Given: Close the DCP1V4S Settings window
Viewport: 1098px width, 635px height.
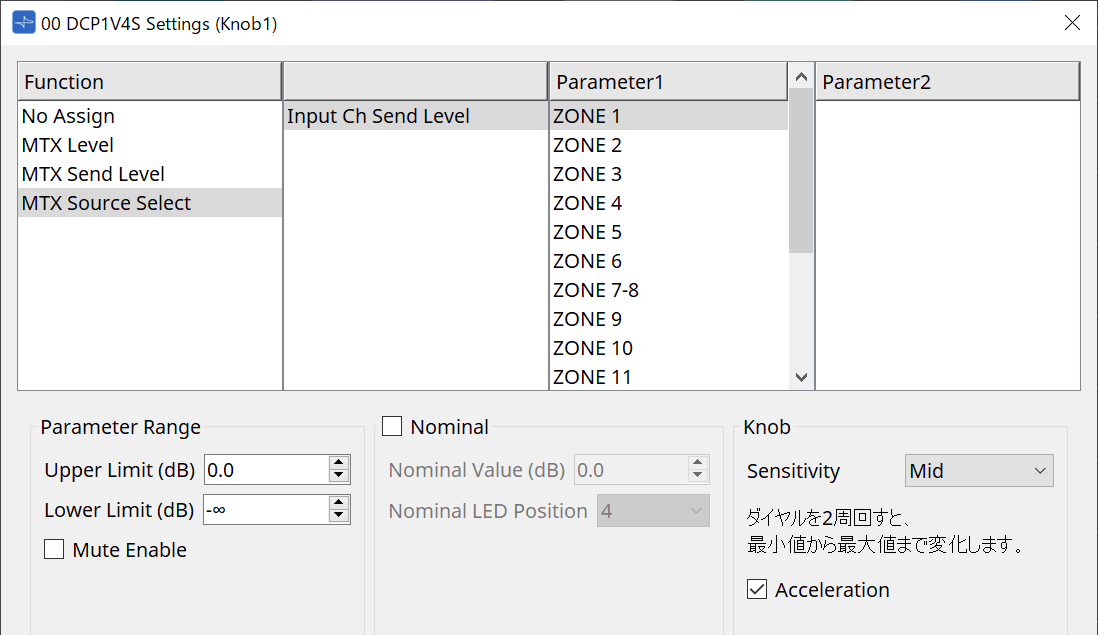Looking at the screenshot, I should pyautogui.click(x=1072, y=23).
